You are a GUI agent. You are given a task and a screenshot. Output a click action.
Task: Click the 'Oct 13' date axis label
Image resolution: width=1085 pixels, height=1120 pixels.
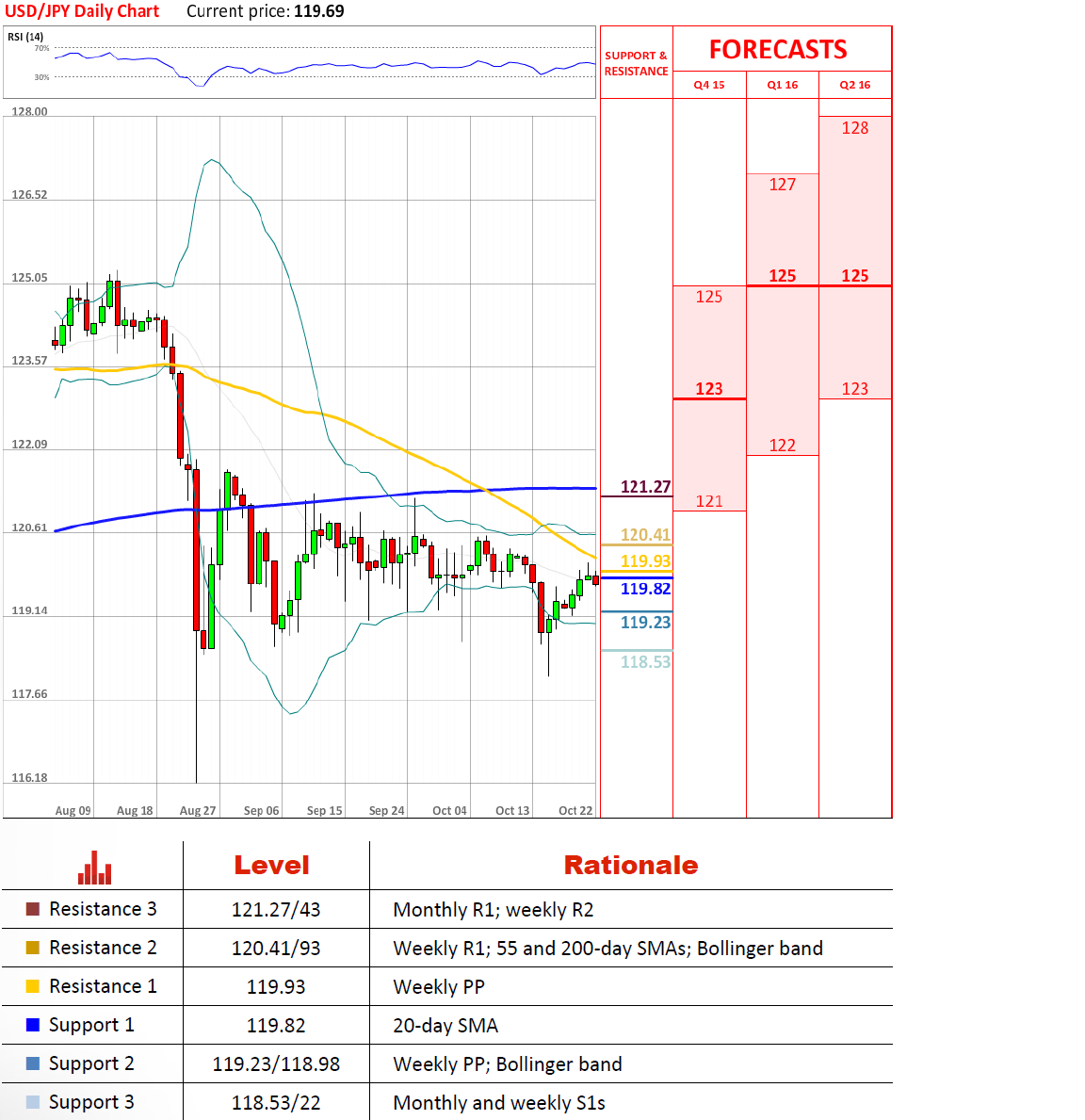(x=513, y=811)
